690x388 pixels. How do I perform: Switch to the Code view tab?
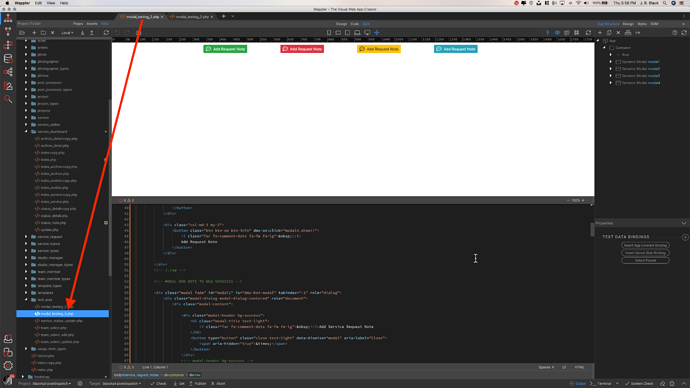tap(355, 24)
